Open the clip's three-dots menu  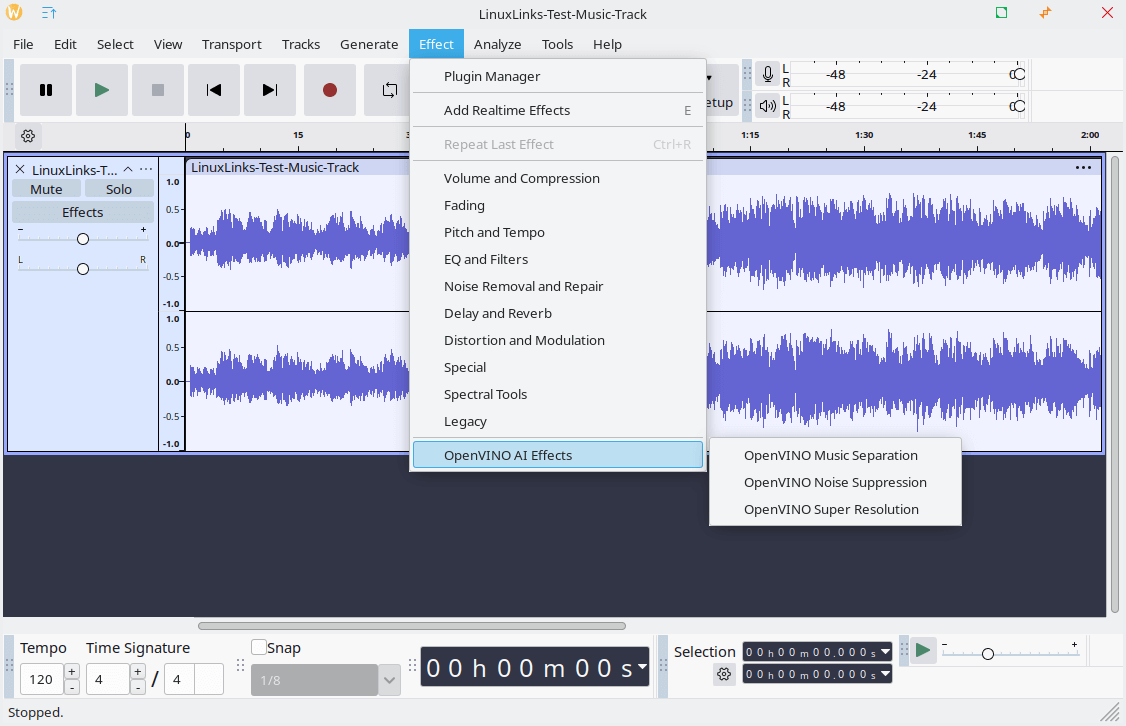(x=1083, y=167)
